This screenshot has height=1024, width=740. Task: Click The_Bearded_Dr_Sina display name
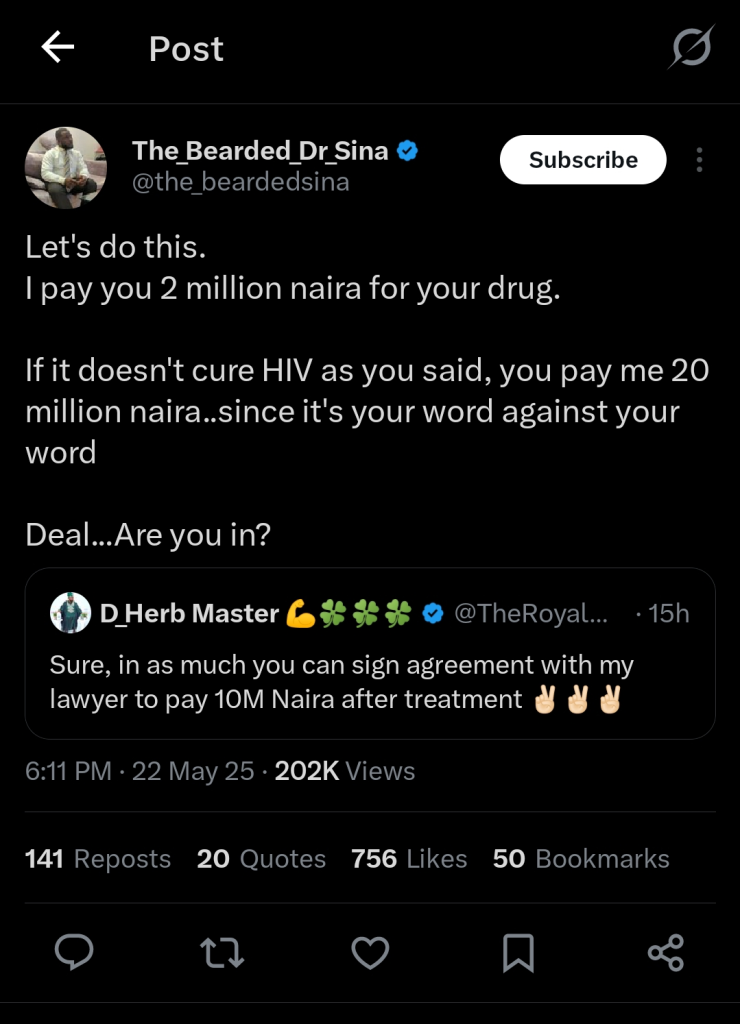click(260, 151)
